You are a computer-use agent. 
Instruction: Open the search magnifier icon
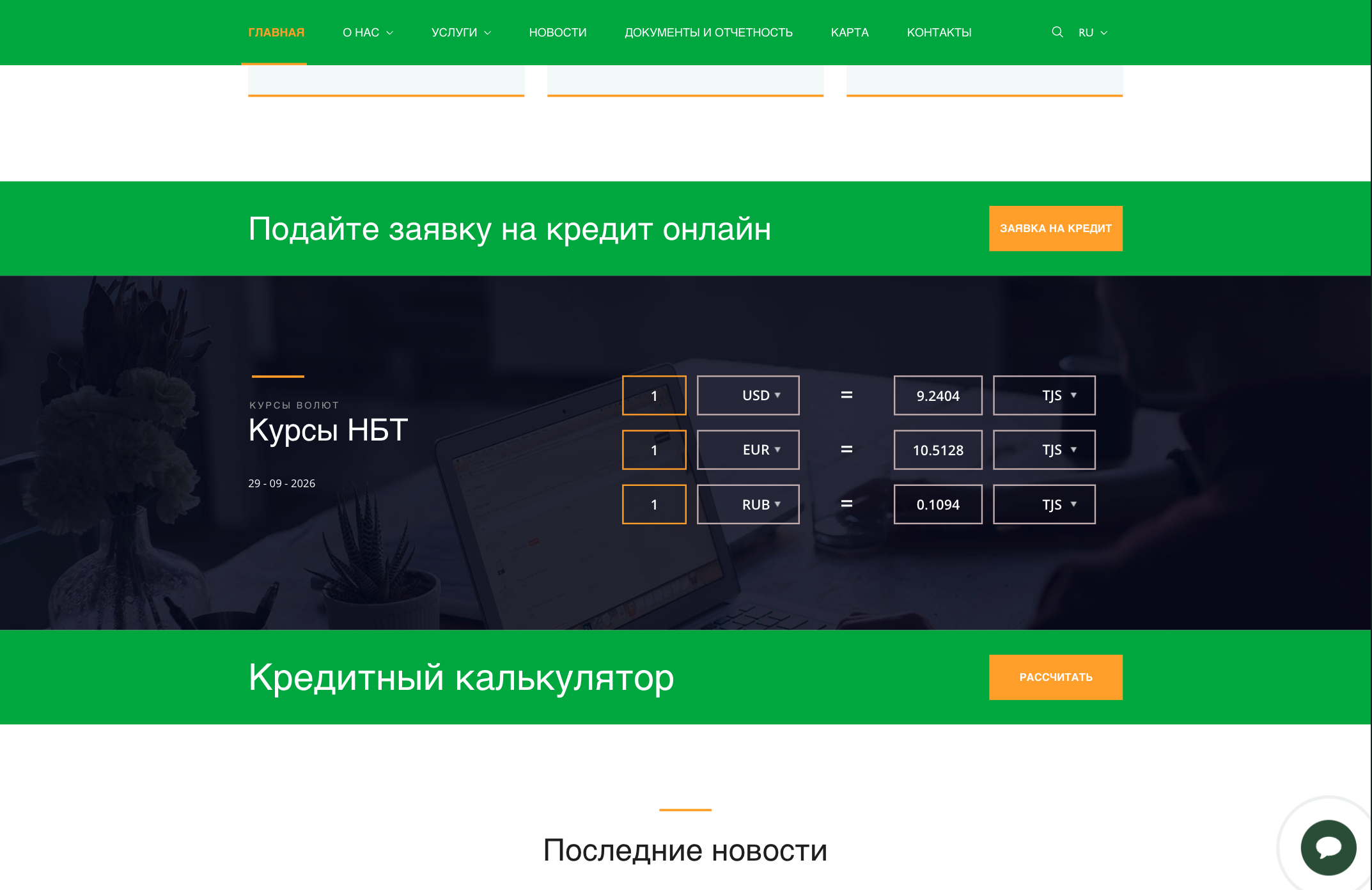1057,32
